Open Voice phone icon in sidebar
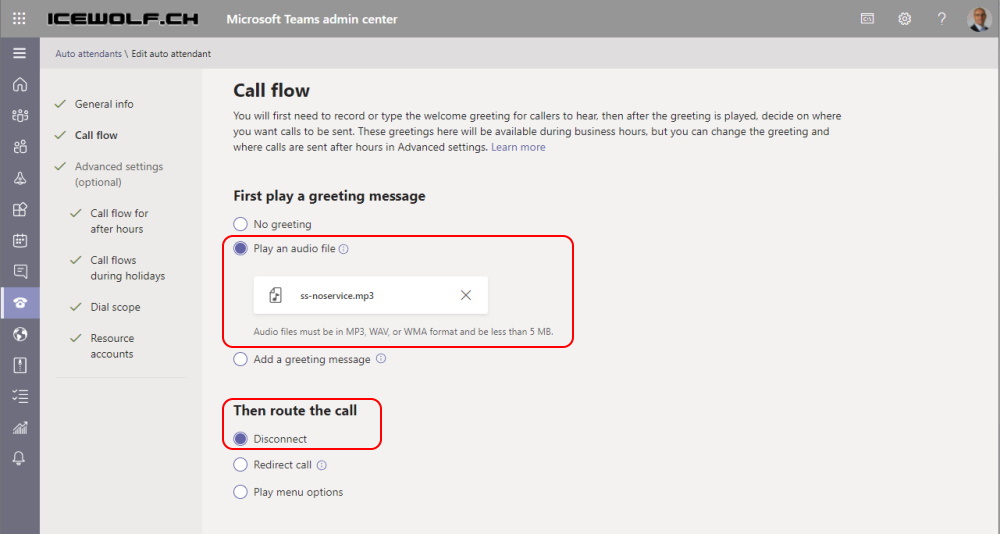Viewport: 1000px width, 534px height. coord(20,303)
